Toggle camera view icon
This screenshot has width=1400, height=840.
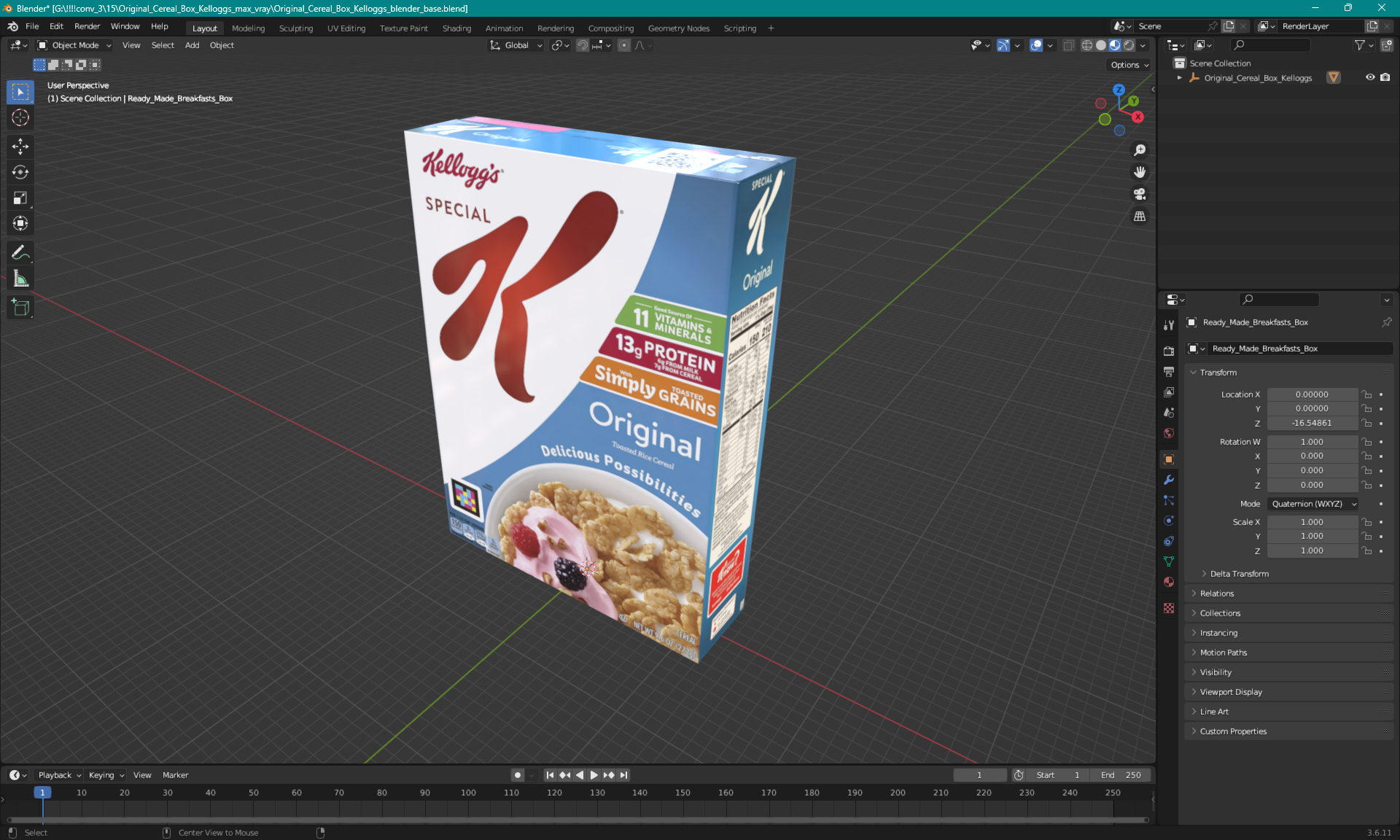pos(1140,194)
